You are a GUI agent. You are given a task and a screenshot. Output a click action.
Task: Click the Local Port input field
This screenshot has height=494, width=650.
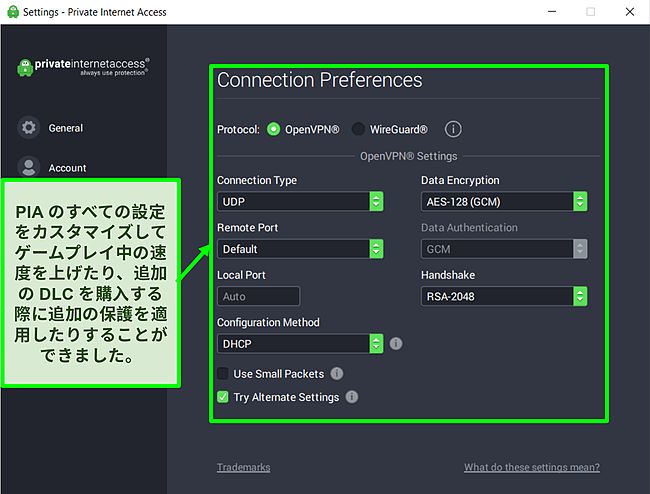[258, 296]
